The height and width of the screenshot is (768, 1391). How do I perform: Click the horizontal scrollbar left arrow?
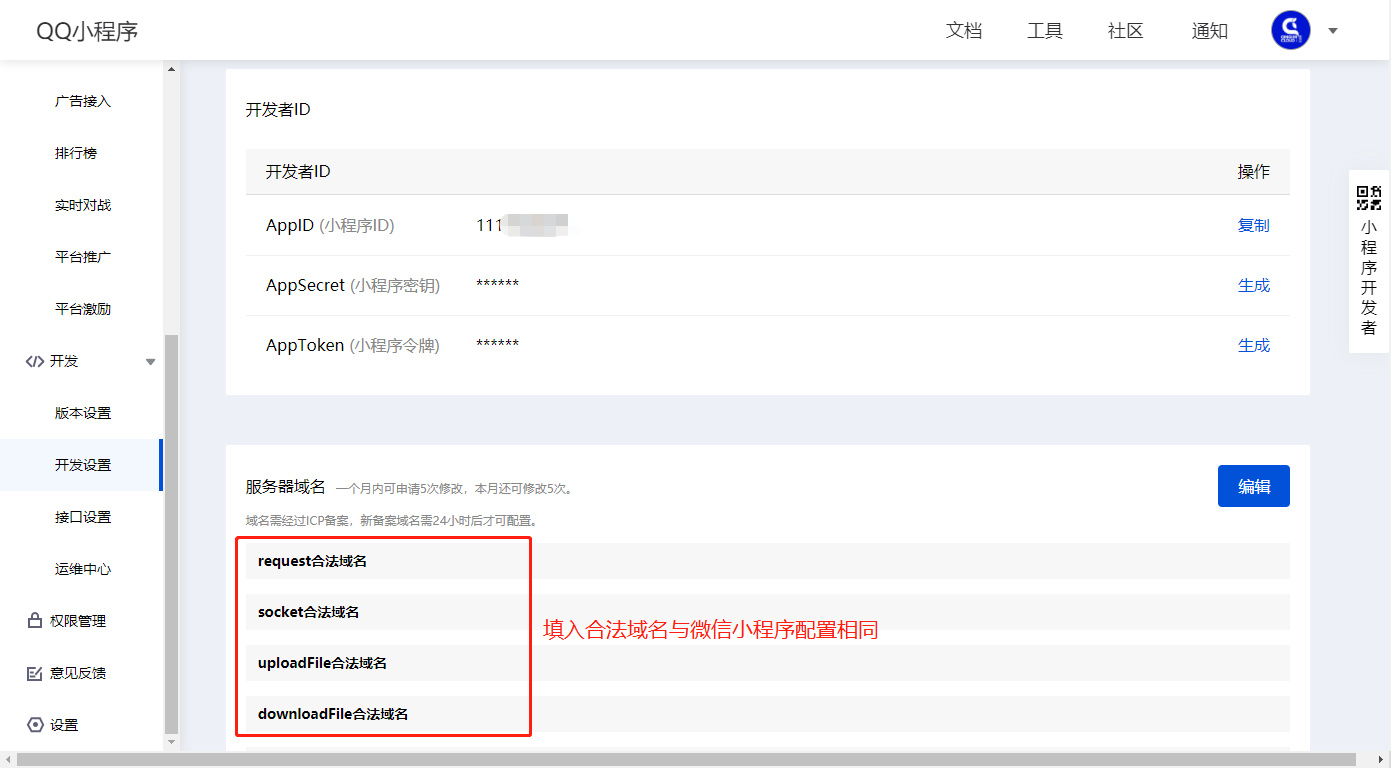[7, 760]
